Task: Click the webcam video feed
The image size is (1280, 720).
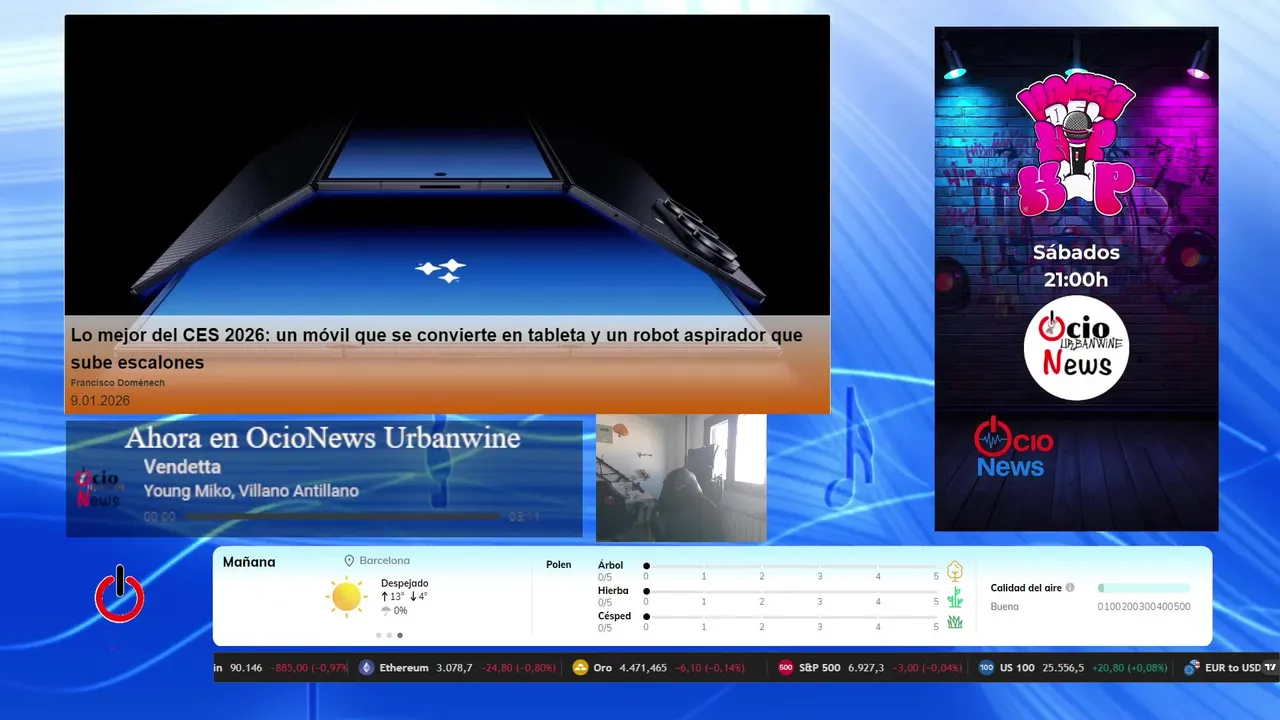Action: click(x=681, y=478)
